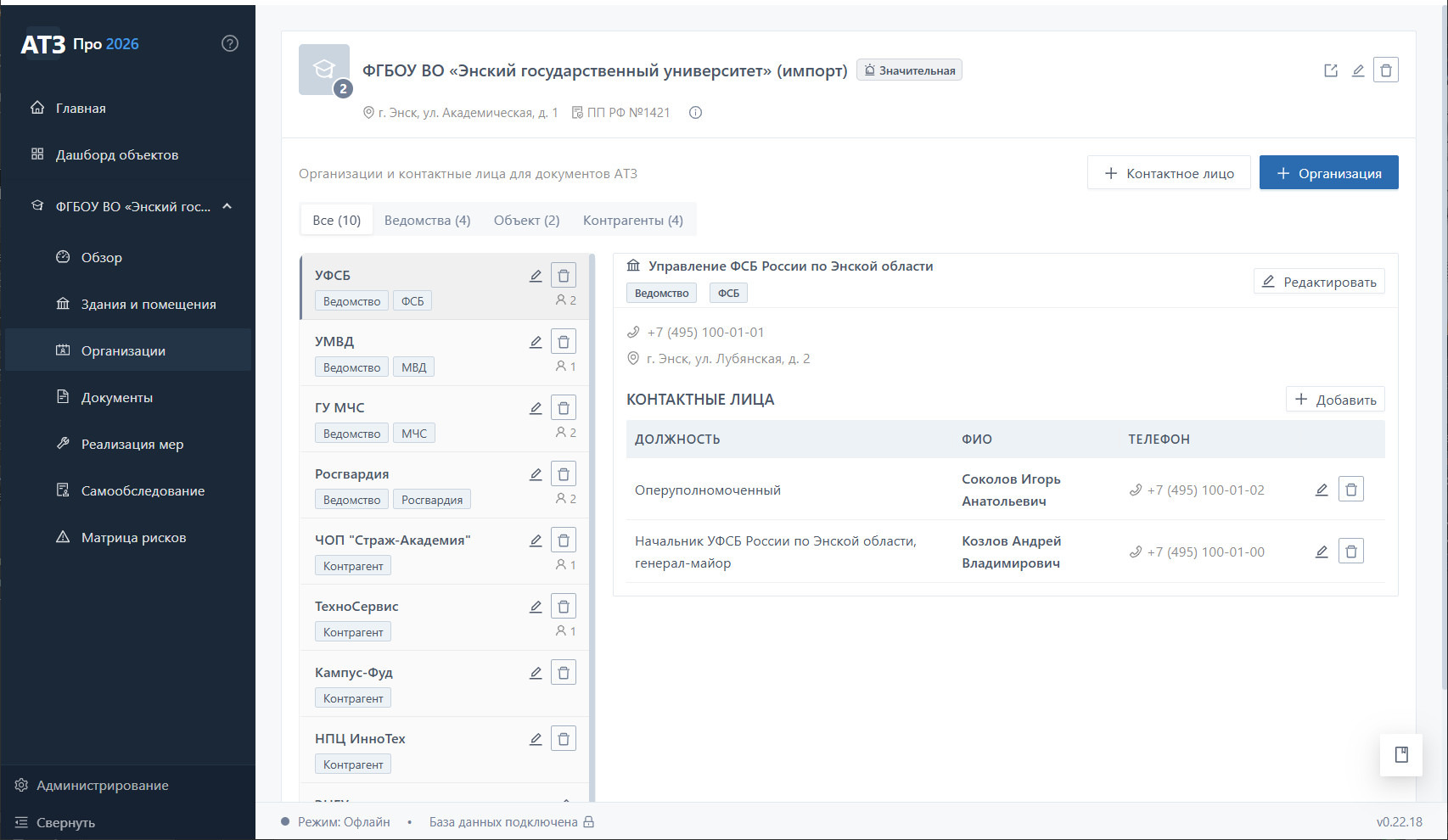Select the ГУ МЧС organization card
Image resolution: width=1448 pixels, height=840 pixels.
(x=445, y=419)
